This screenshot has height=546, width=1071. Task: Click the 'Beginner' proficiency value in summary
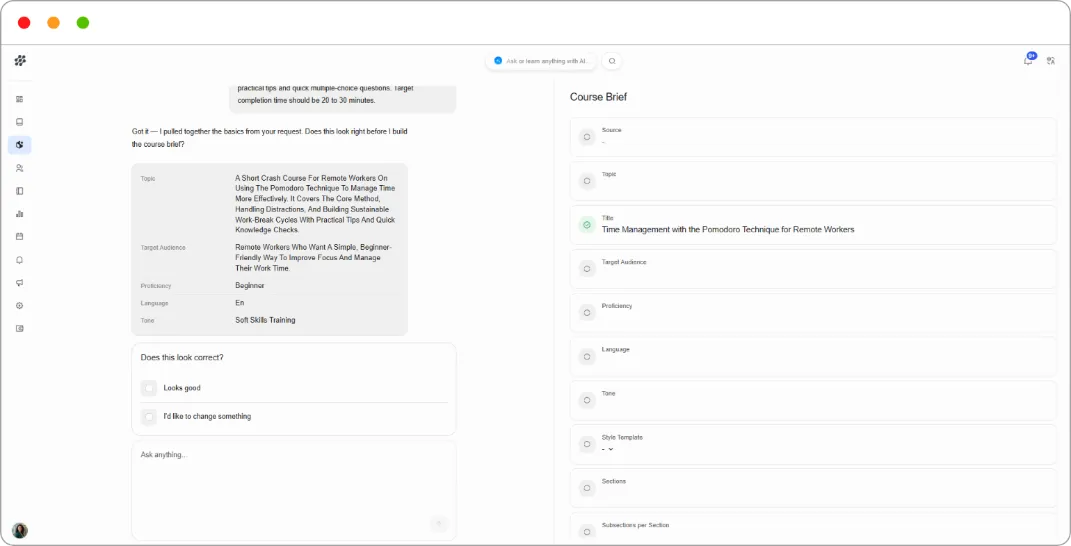pyautogui.click(x=249, y=286)
